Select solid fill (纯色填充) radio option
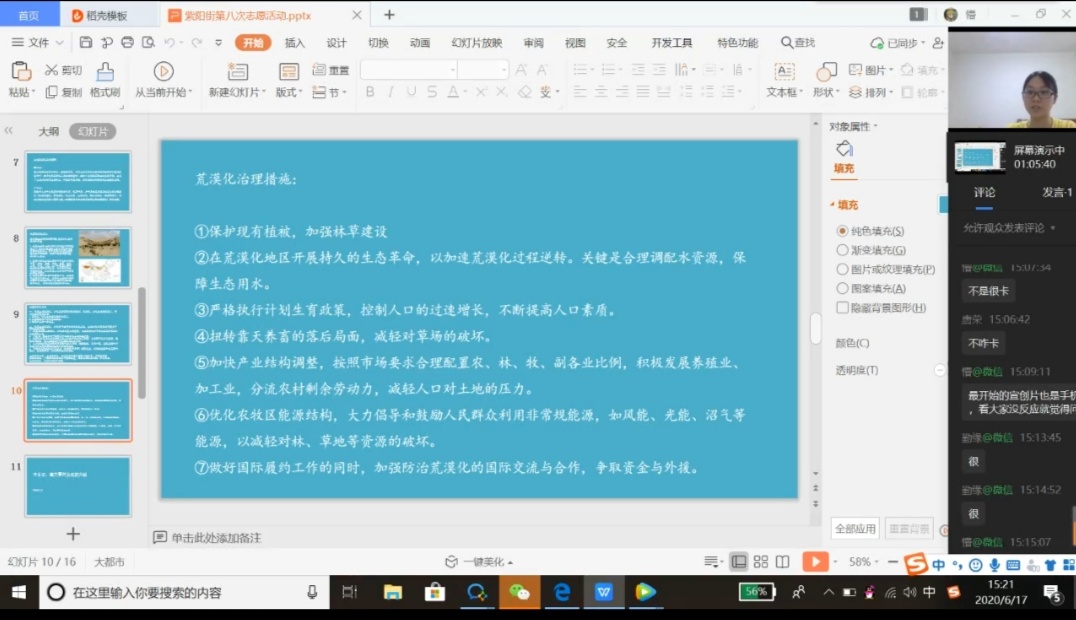The width and height of the screenshot is (1076, 620). pyautogui.click(x=842, y=231)
